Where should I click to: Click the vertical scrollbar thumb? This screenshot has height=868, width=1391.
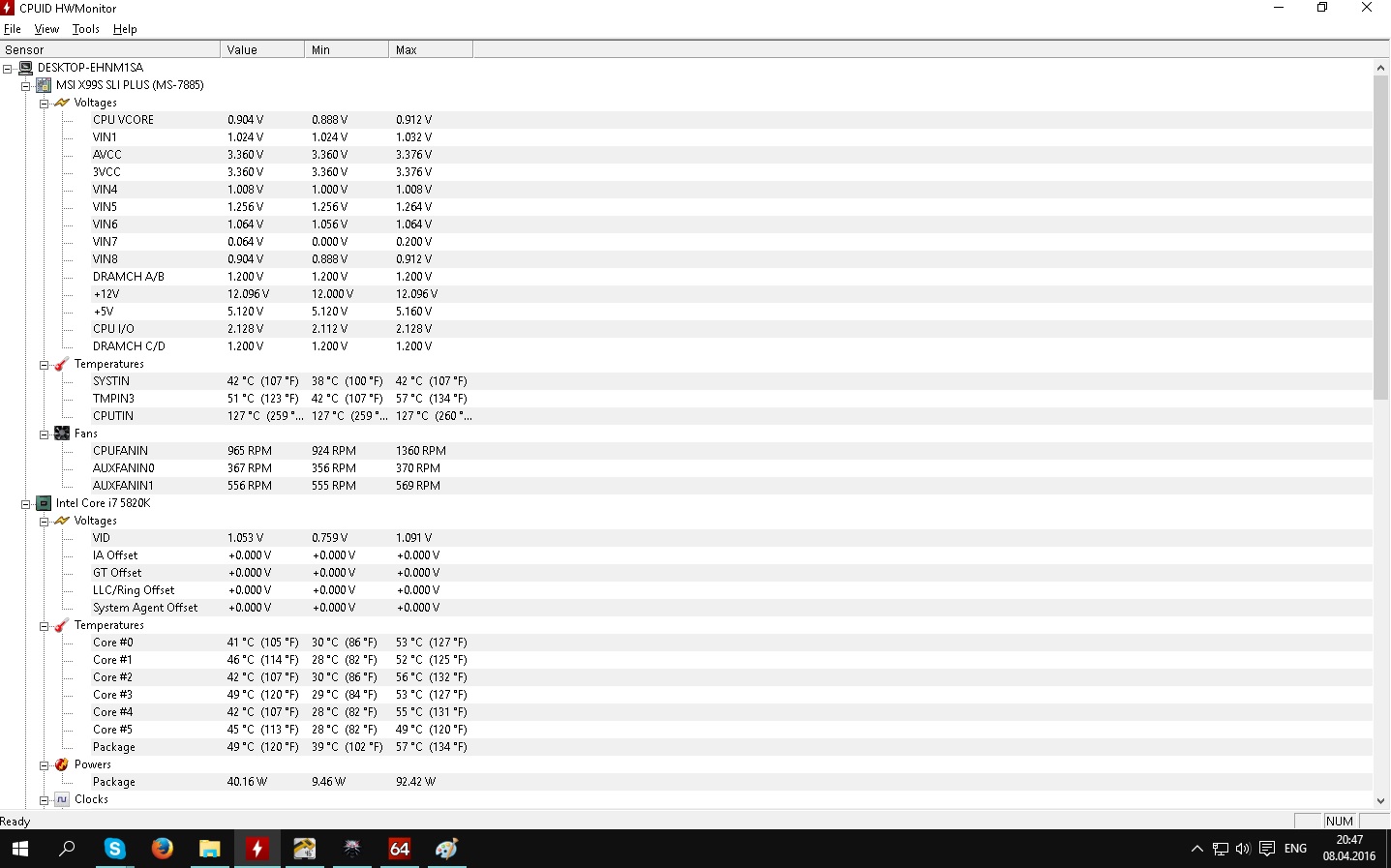click(x=1381, y=237)
